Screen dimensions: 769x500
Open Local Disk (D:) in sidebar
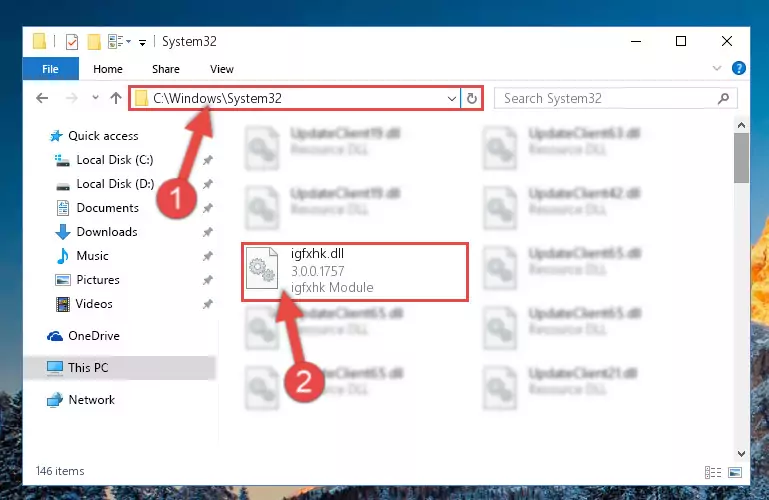pos(115,184)
